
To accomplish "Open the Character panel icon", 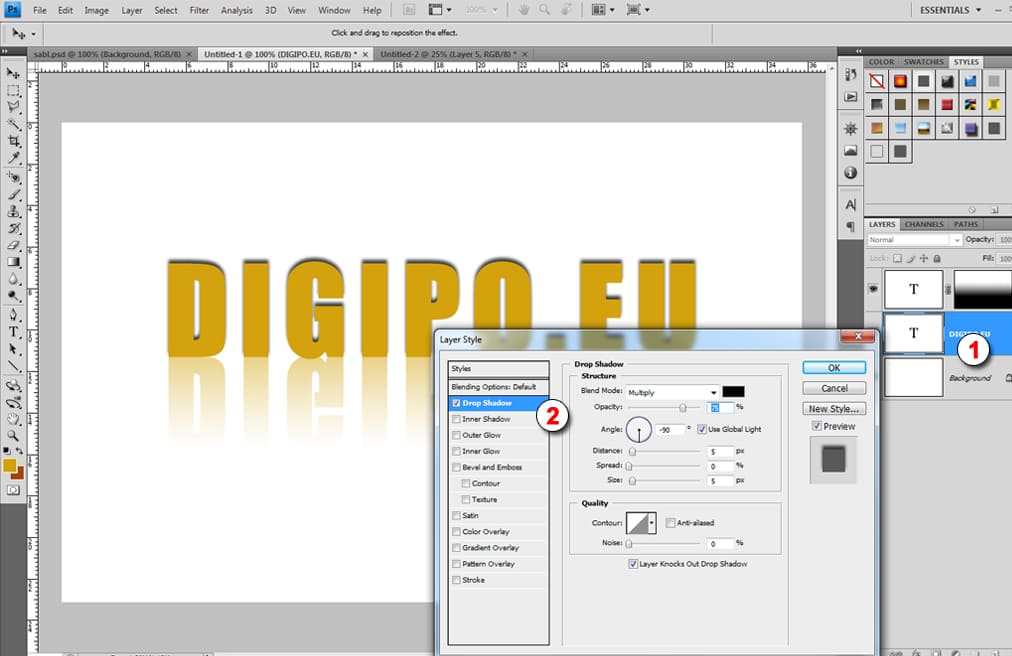I will tap(851, 206).
